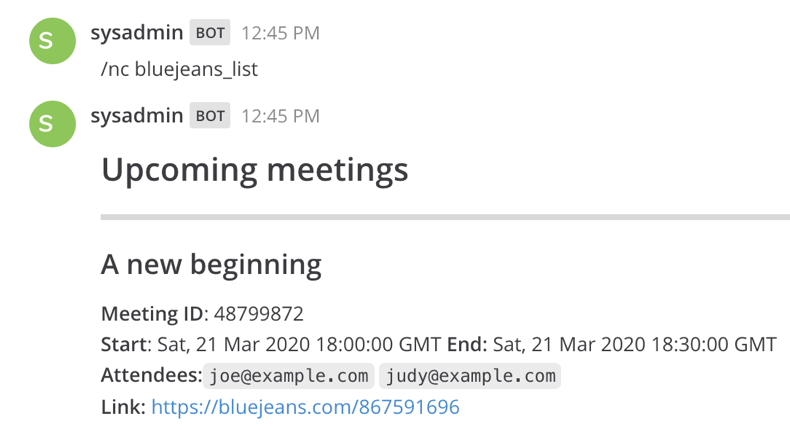Open the sysadmin profile from the first message
This screenshot has width=790, height=430.
pyautogui.click(x=137, y=33)
